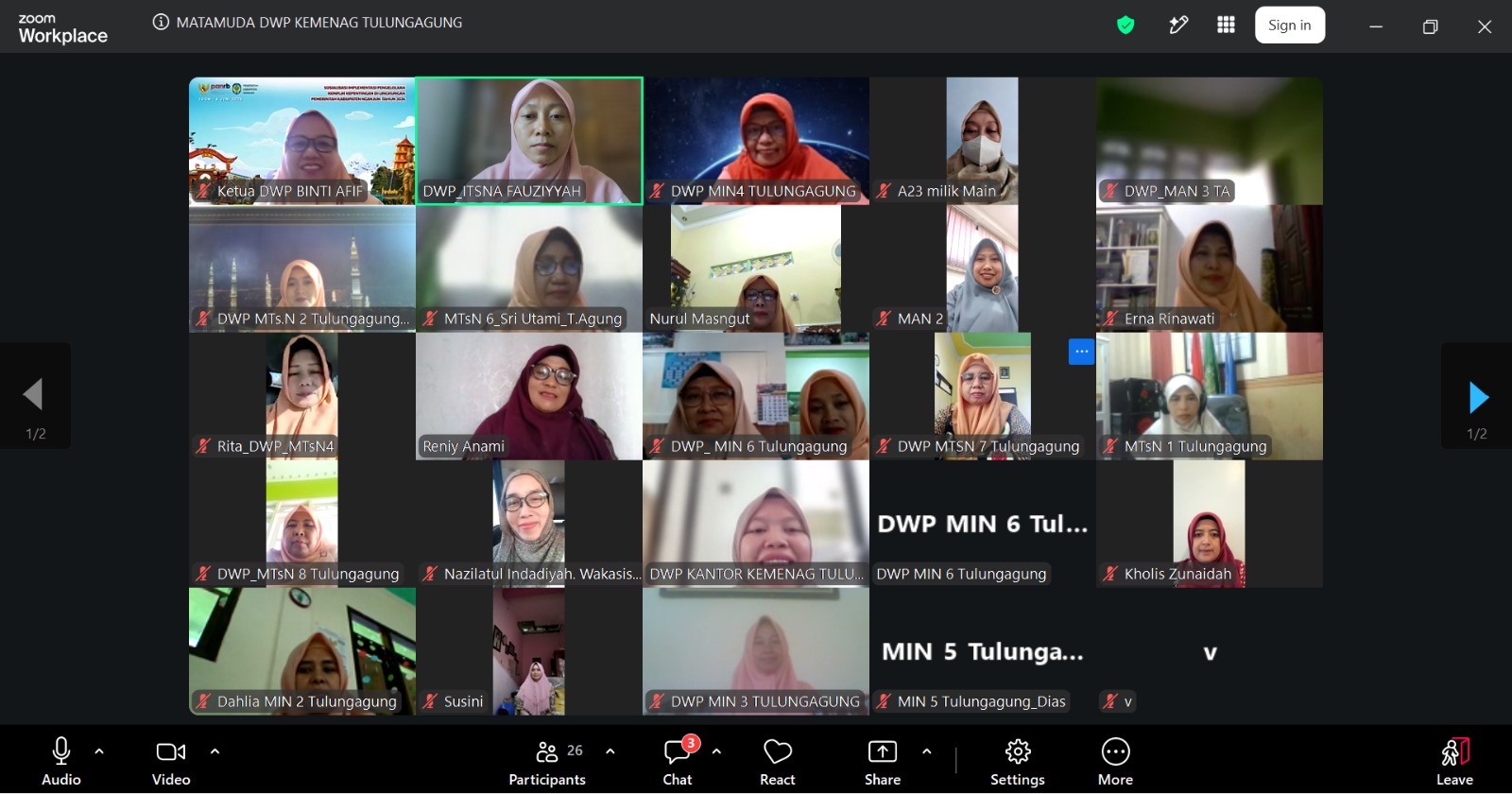The width and height of the screenshot is (1512, 794).
Task: Select the Kholis Zunaidah video tile
Action: (1210, 524)
